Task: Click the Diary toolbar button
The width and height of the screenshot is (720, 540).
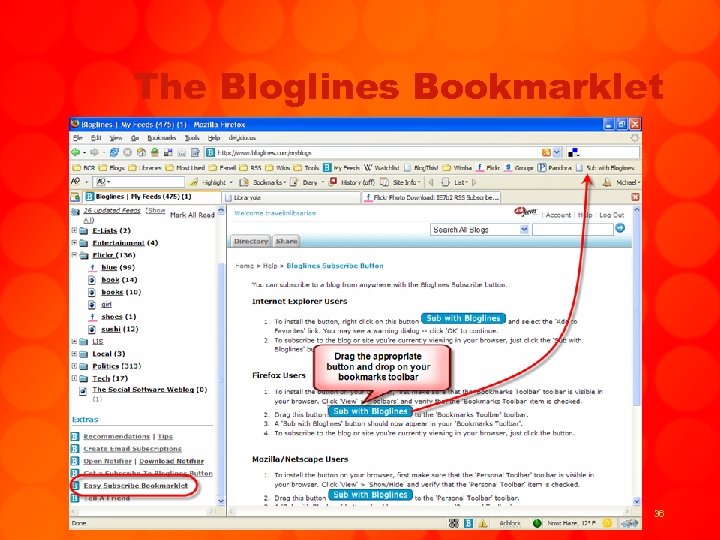Action: click(x=306, y=182)
